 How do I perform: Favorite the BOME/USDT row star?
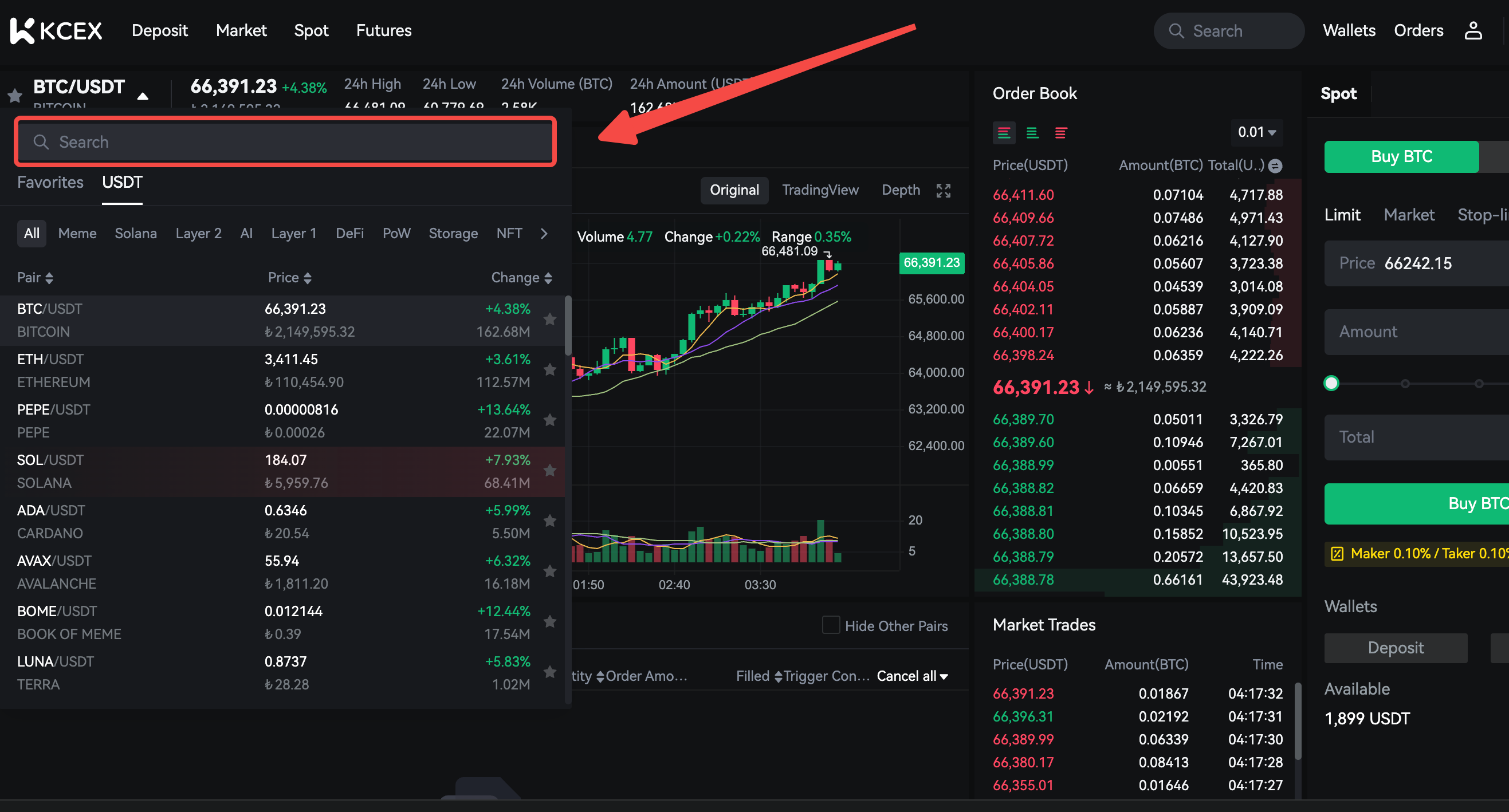(549, 621)
